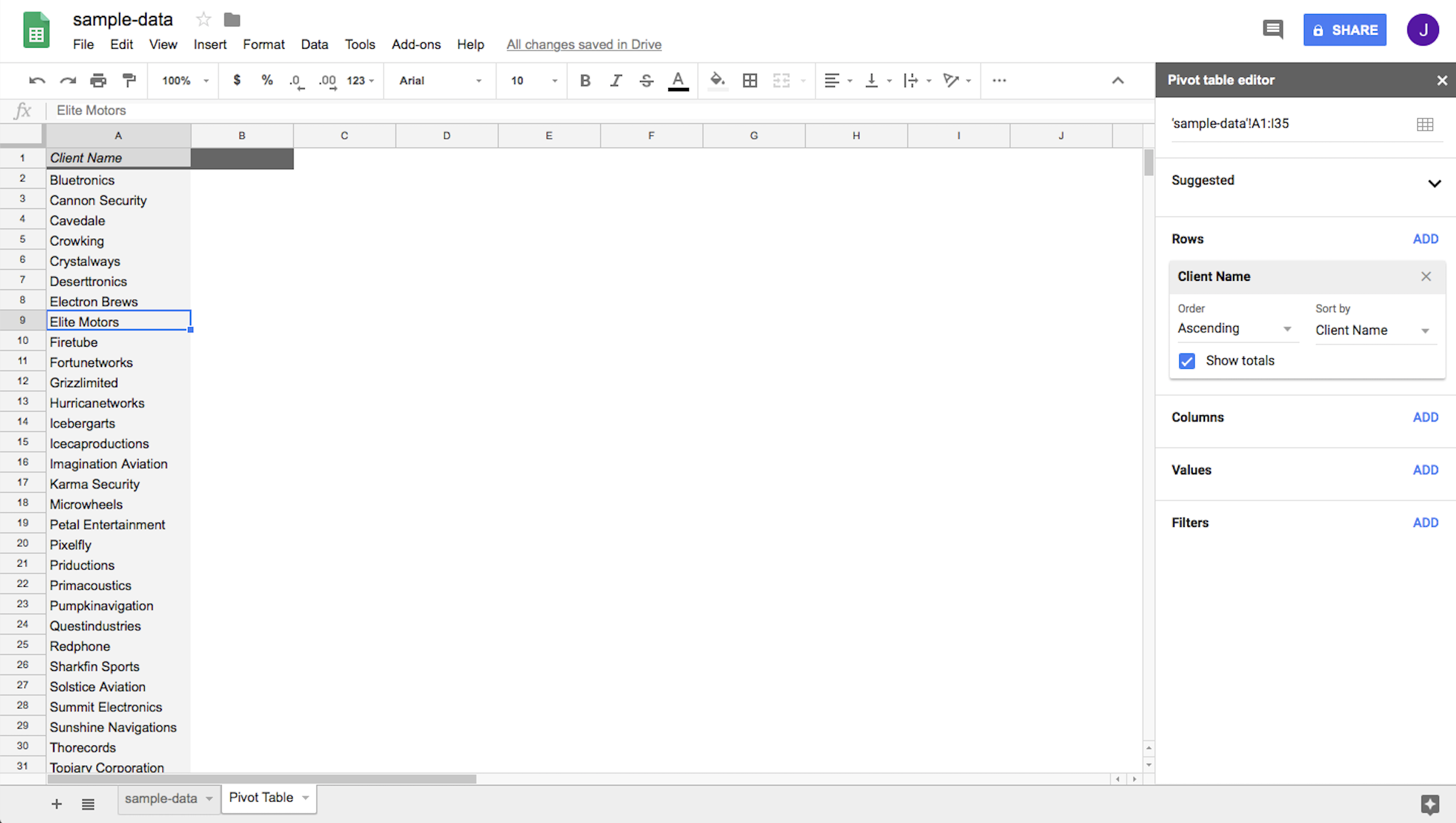This screenshot has height=823, width=1456.
Task: Click the Merge cells icon
Action: pyautogui.click(x=781, y=81)
